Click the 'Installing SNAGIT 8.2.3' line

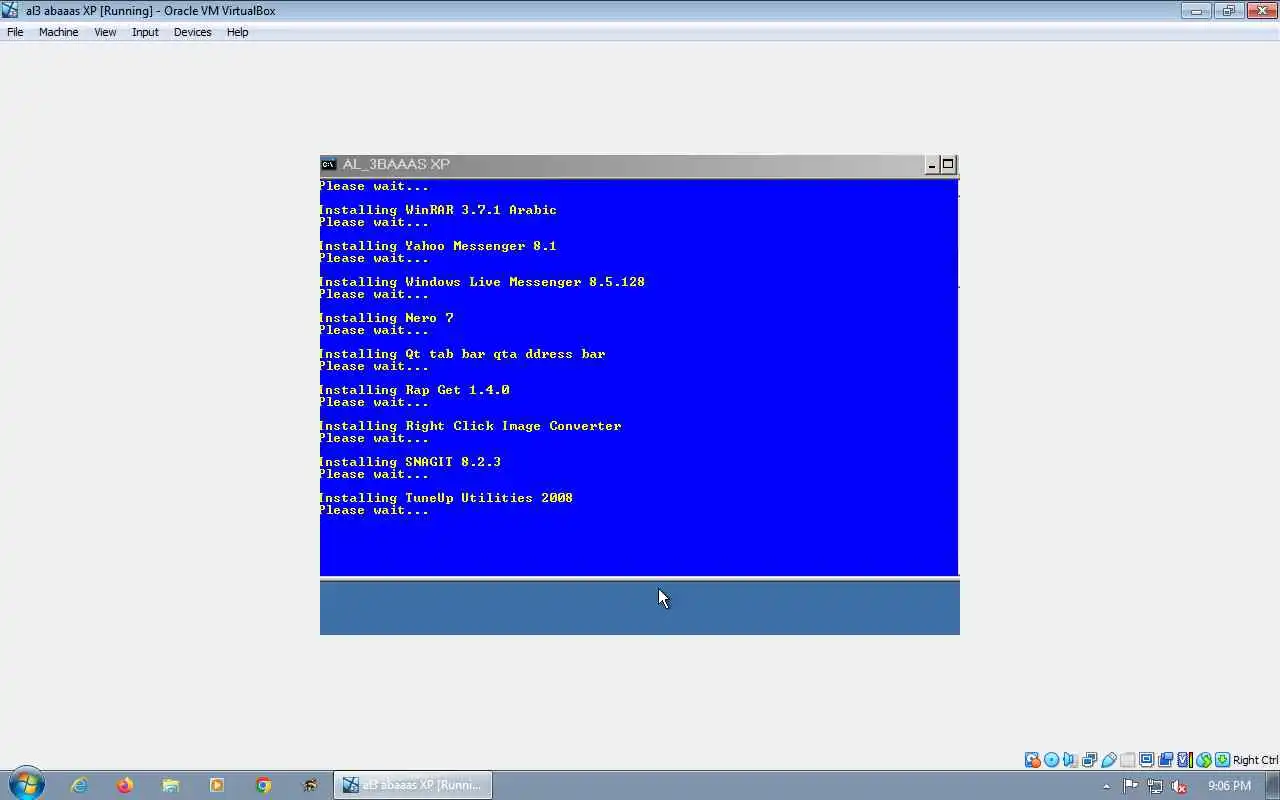(410, 462)
